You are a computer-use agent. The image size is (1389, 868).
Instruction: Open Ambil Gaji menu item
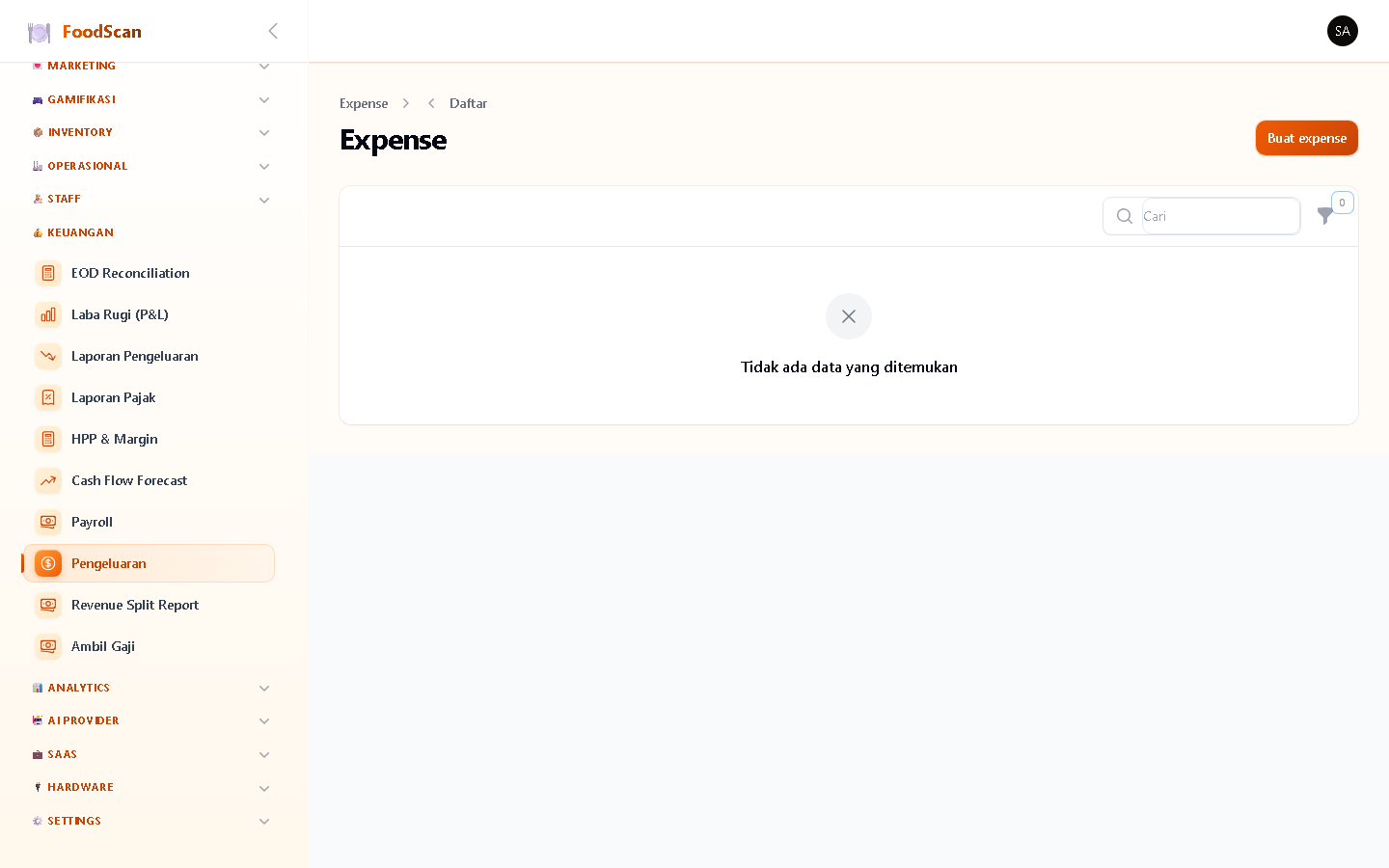[x=150, y=646]
